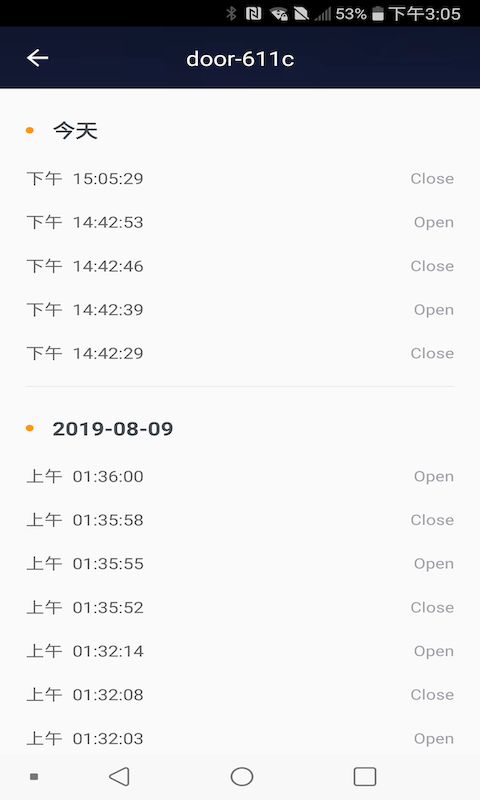Tap the Wi-Fi status icon
The image size is (480, 800).
(279, 14)
